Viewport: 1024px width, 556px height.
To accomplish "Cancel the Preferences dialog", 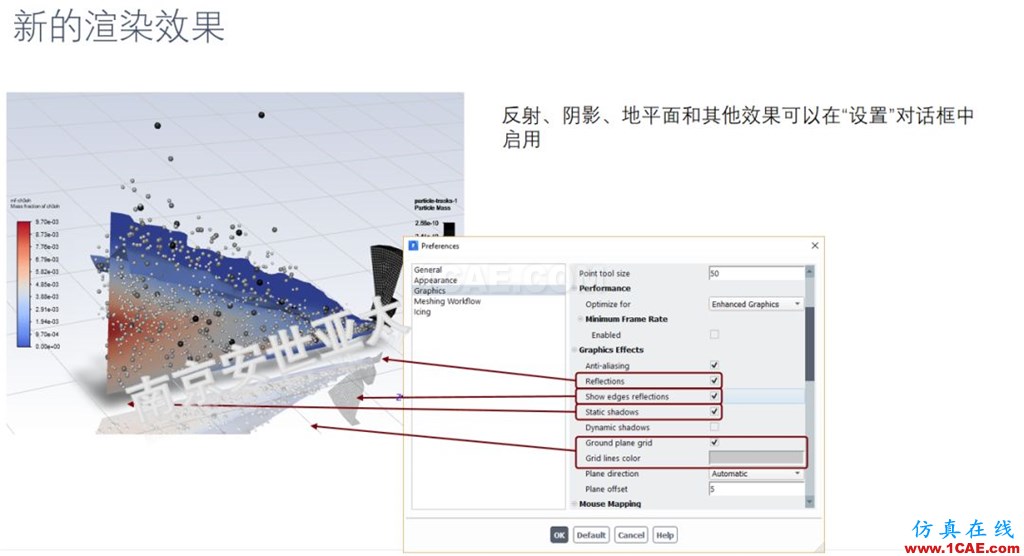I will point(631,535).
